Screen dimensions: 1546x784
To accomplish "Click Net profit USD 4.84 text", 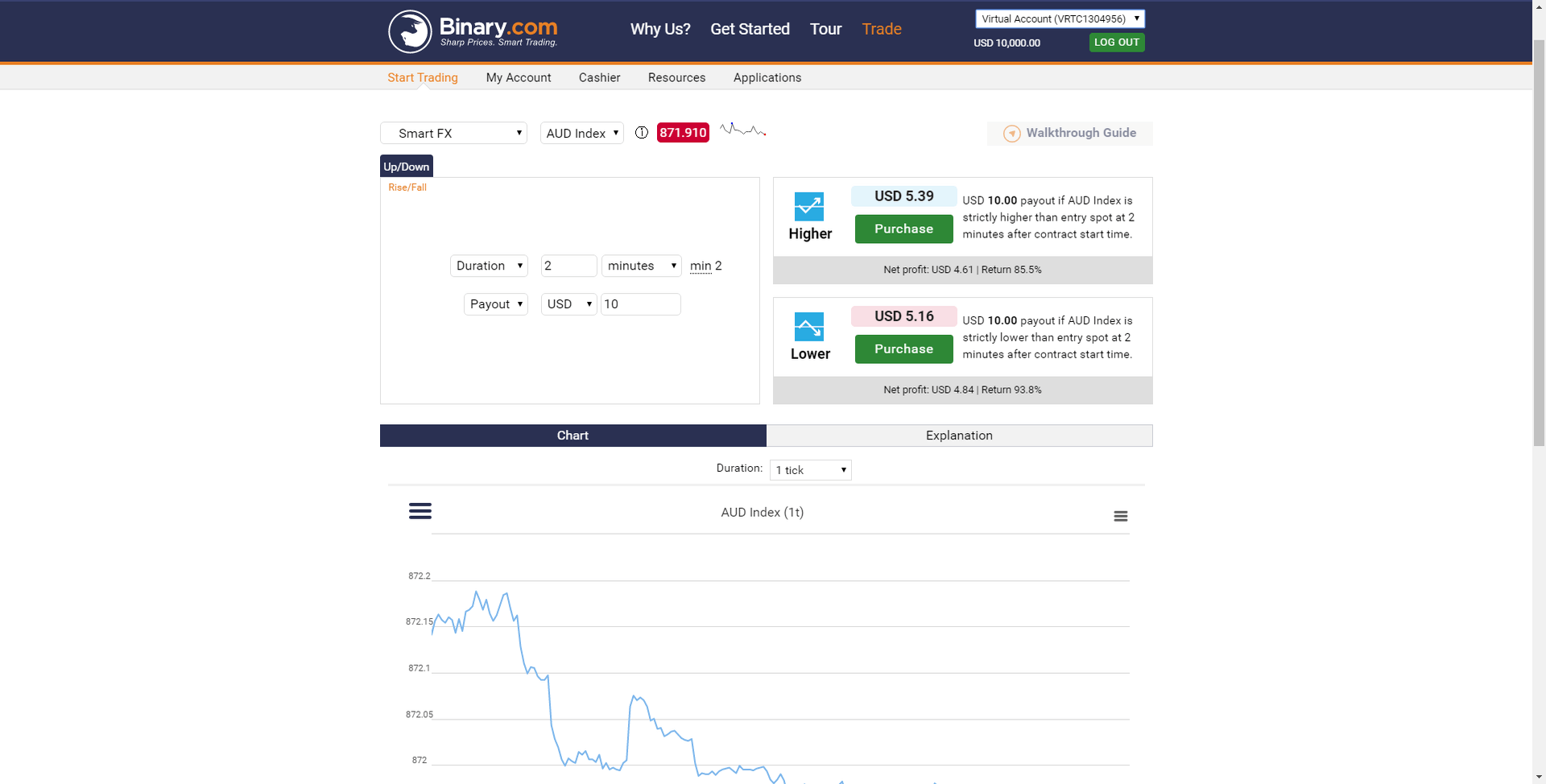I will tap(928, 390).
